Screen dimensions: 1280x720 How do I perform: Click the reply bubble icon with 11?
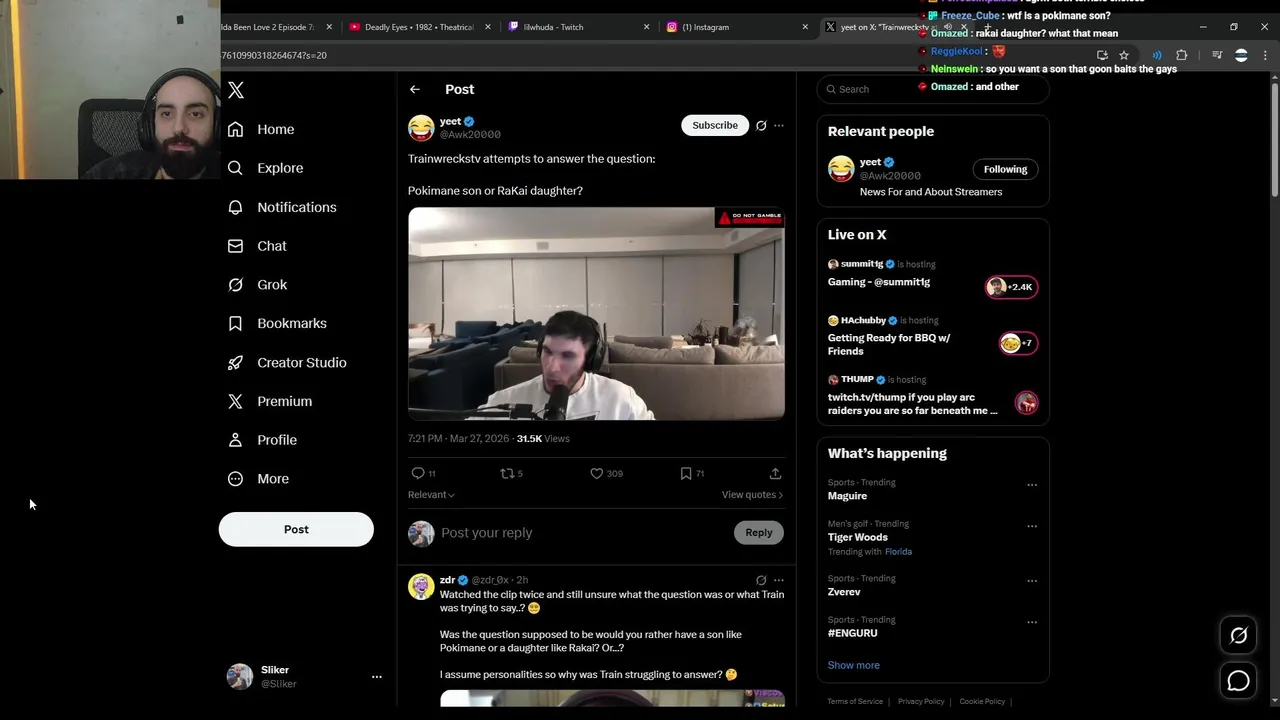click(x=418, y=473)
